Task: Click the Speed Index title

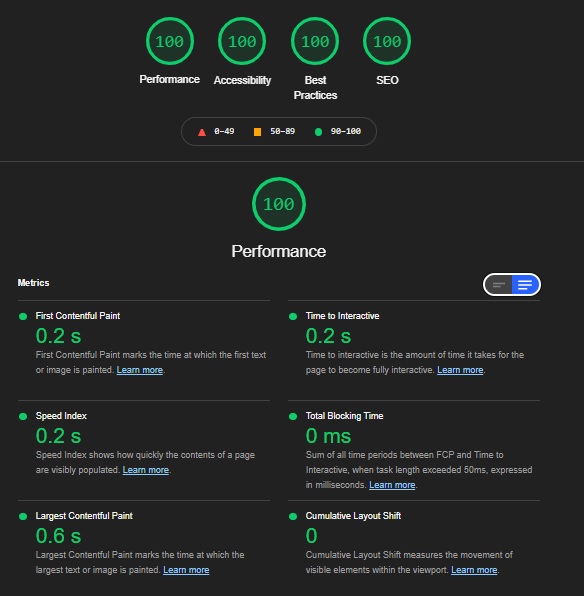Action: point(61,416)
